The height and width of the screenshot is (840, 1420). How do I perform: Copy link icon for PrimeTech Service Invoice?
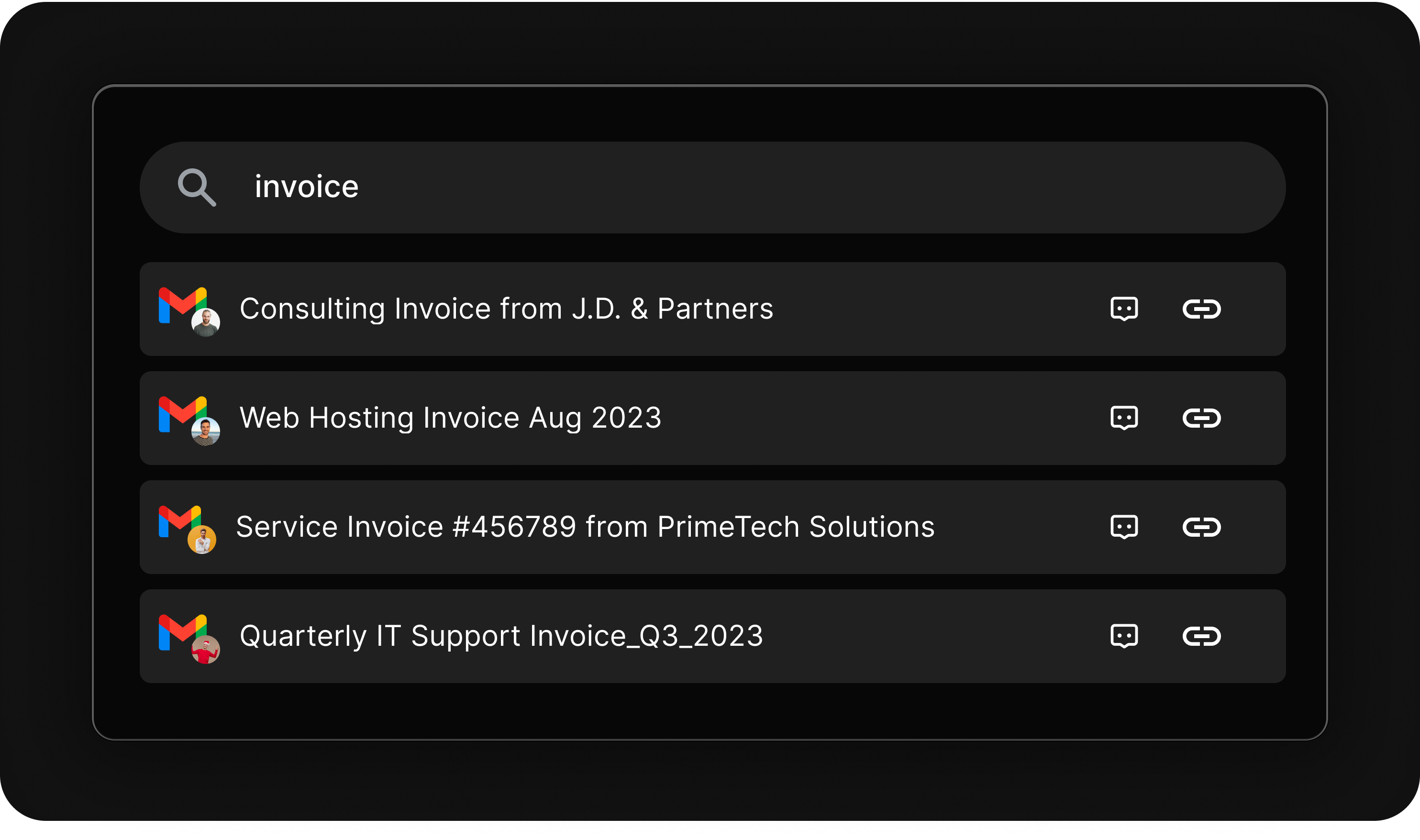click(x=1201, y=527)
